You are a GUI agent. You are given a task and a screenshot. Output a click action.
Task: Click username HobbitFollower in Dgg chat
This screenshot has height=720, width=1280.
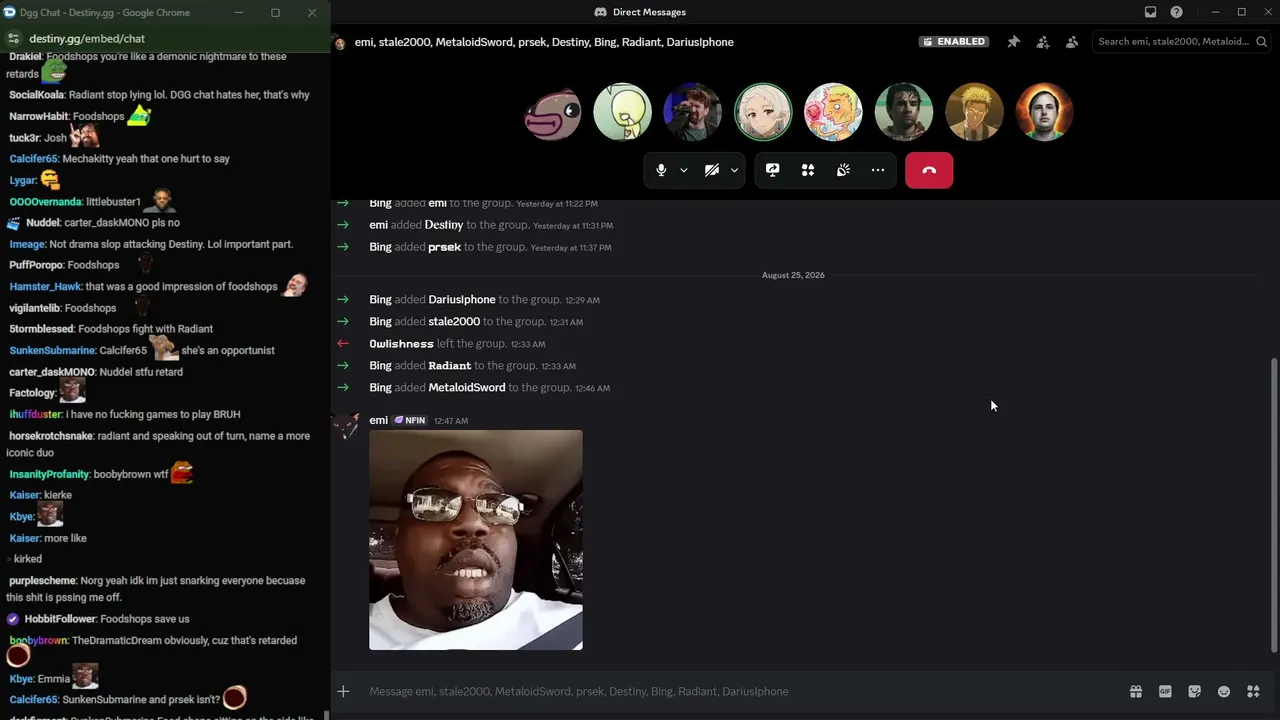click(59, 620)
